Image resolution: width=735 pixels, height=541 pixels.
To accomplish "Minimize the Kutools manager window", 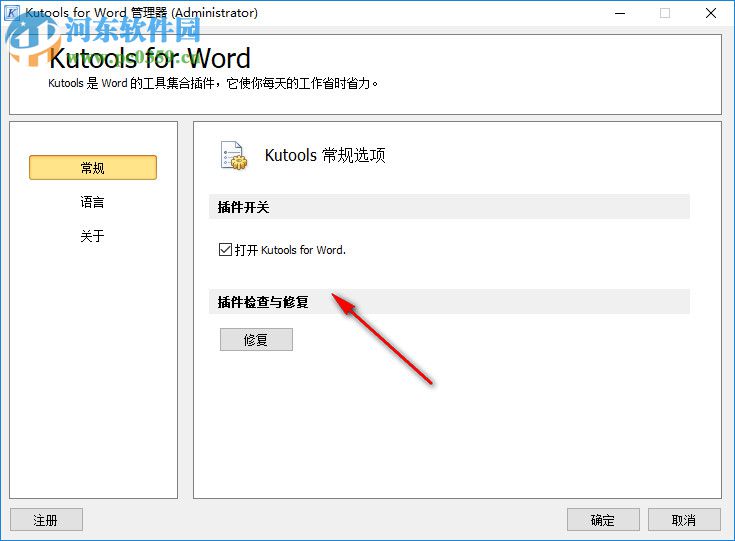I will [x=620, y=13].
